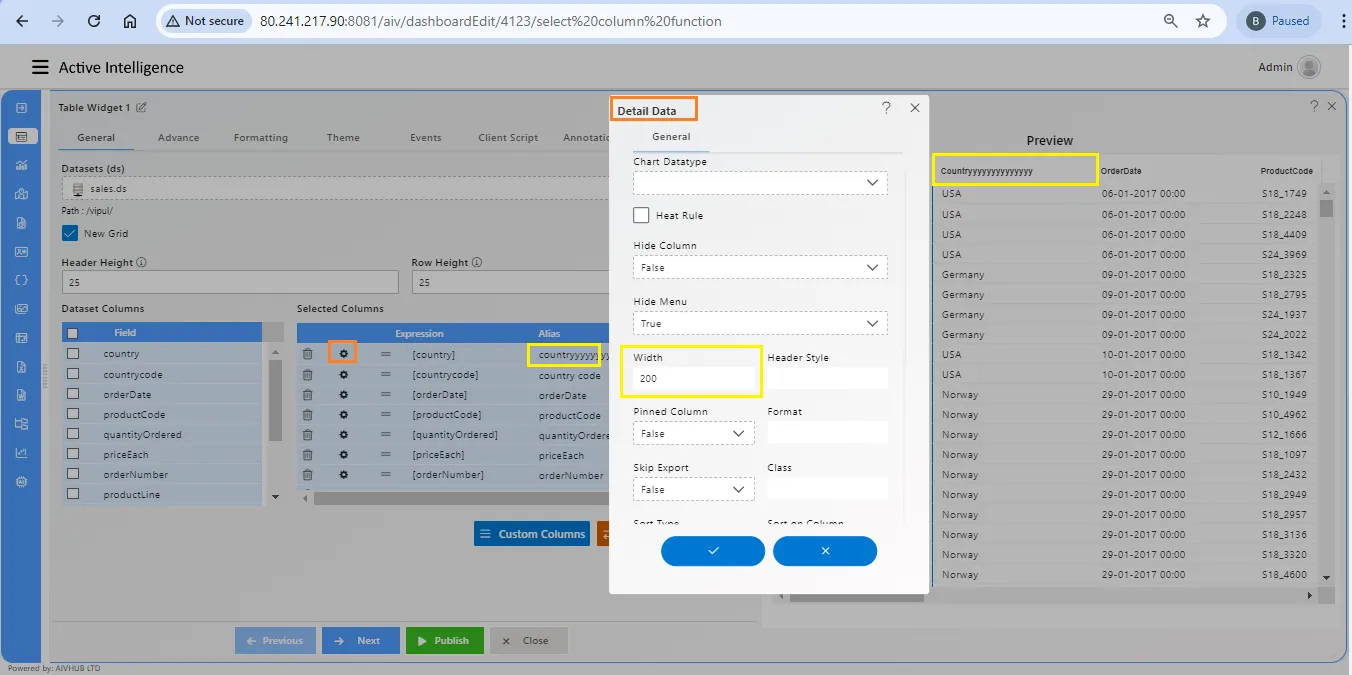
Task: Check the countrycode dataset column checkbox
Action: click(x=72, y=374)
